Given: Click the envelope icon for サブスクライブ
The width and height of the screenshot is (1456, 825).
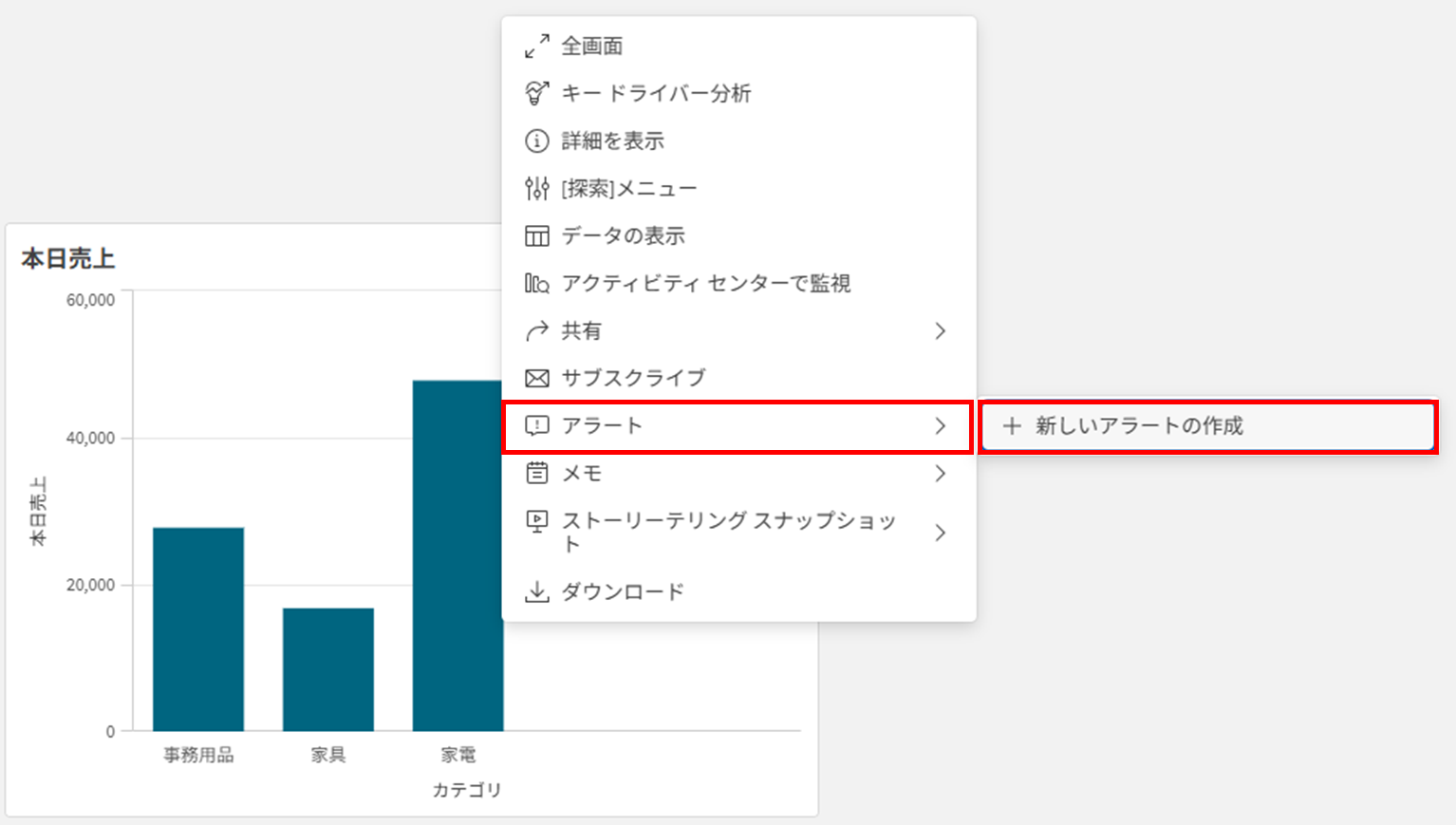Looking at the screenshot, I should pos(537,379).
